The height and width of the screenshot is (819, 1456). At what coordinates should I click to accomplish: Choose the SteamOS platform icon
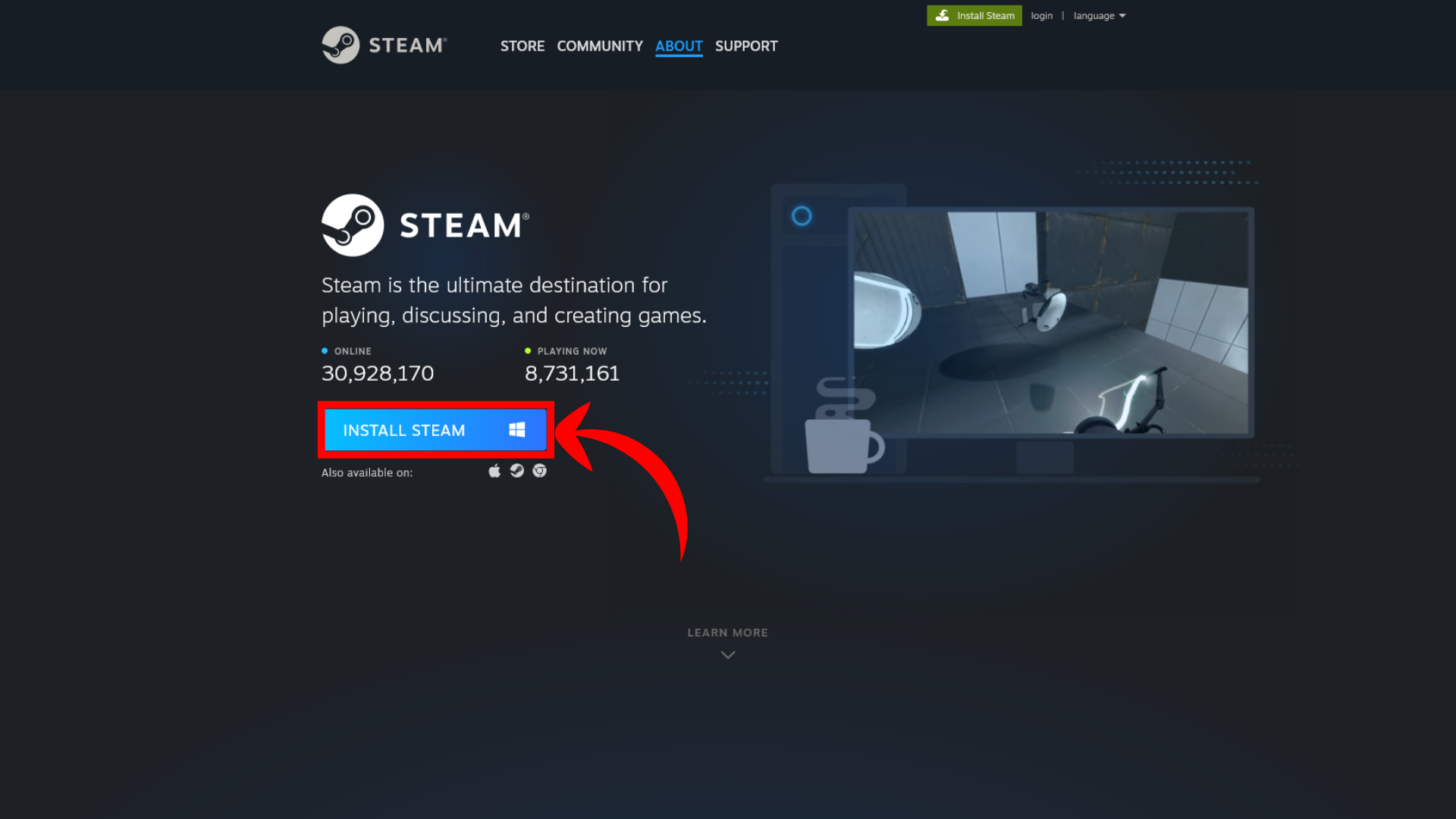[x=517, y=471]
